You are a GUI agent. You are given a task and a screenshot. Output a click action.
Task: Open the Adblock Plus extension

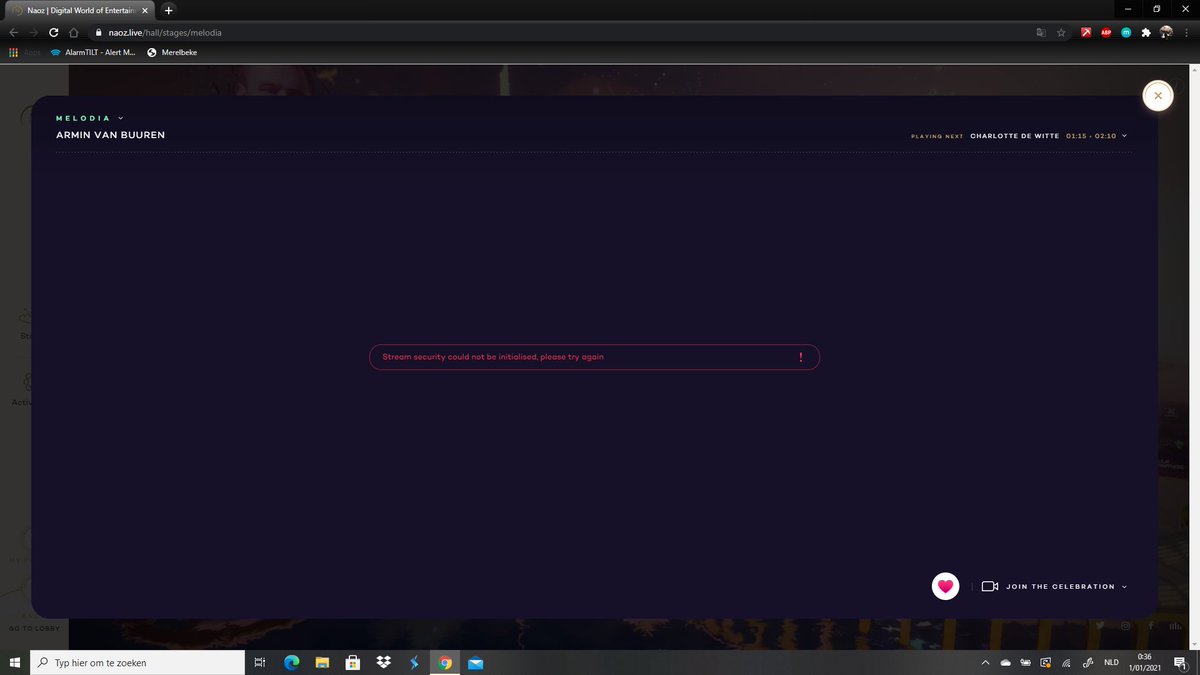coord(1106,32)
